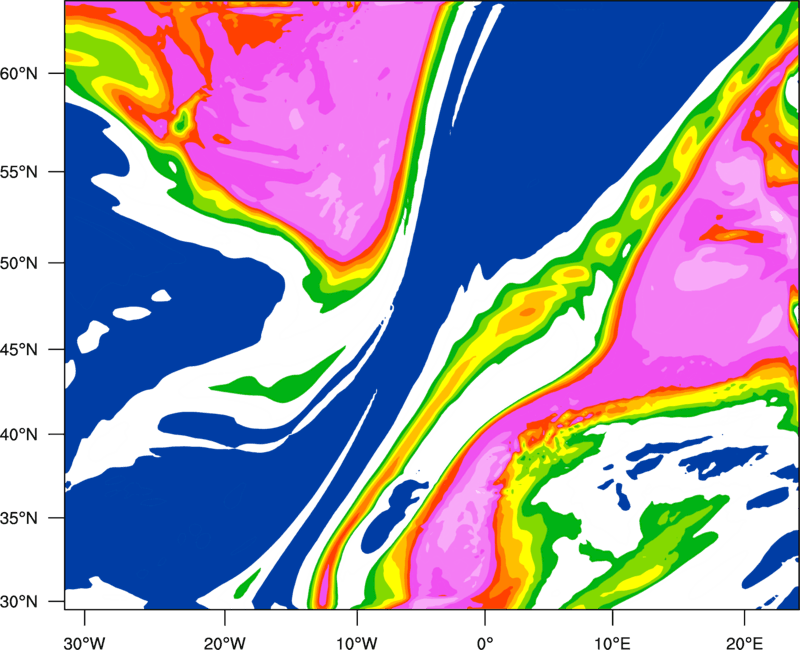800x650 pixels.
Task: Click the 20°E longitude label
Action: click(x=744, y=643)
